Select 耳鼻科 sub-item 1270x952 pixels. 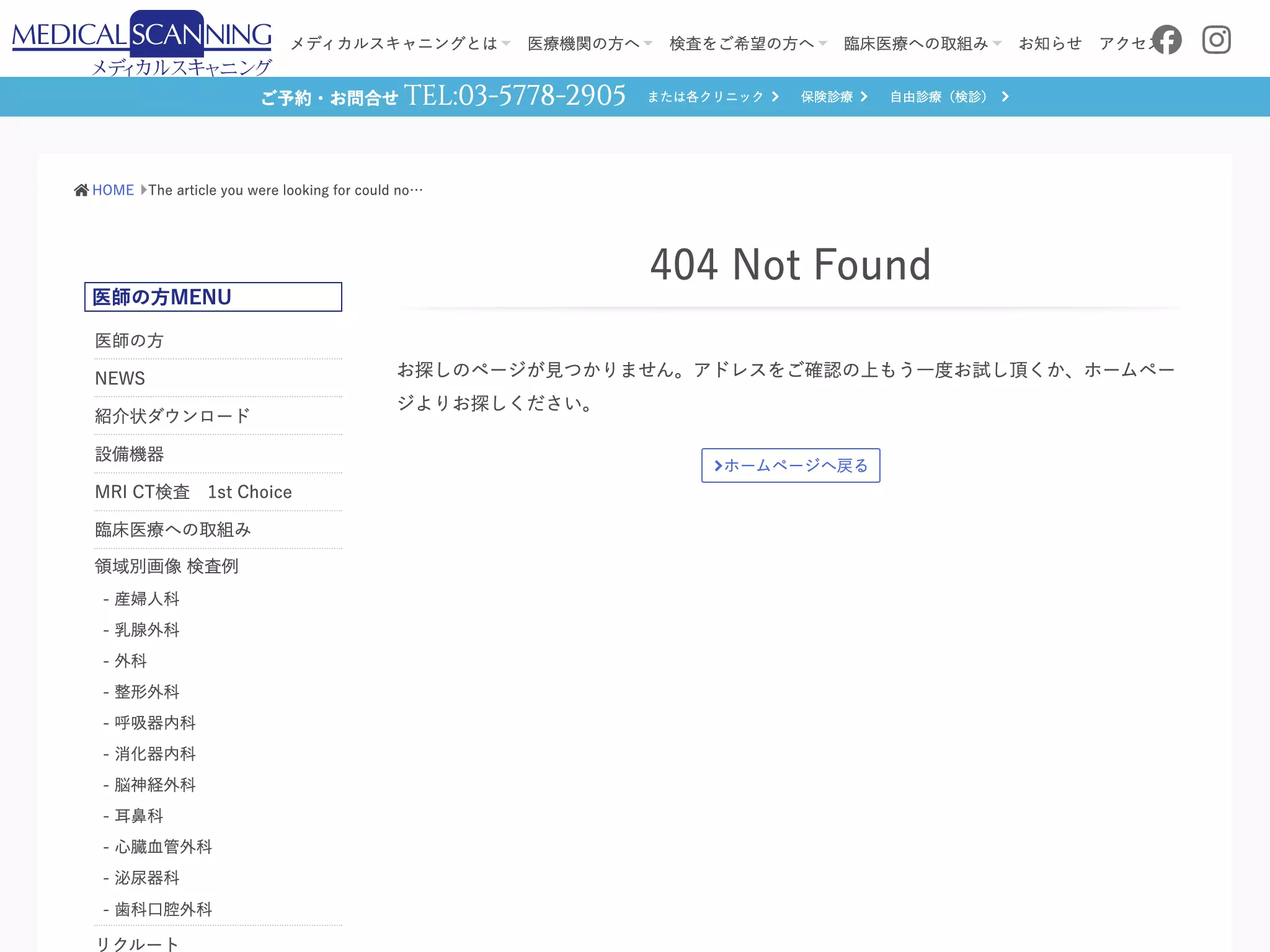[x=139, y=816]
